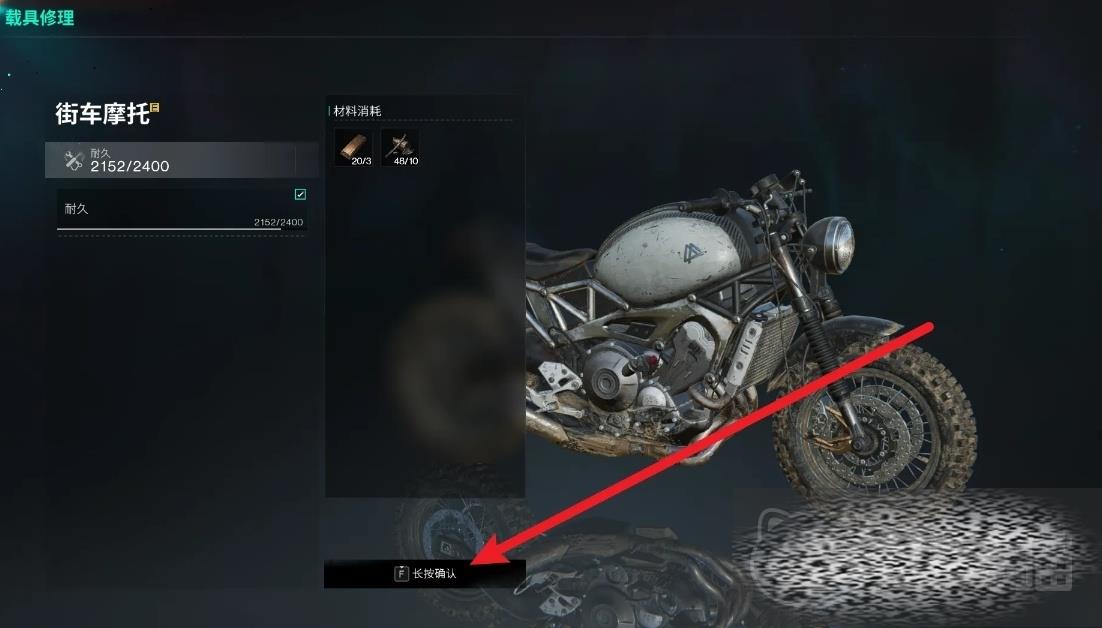Click the 材料消耗 section header

coord(357,111)
